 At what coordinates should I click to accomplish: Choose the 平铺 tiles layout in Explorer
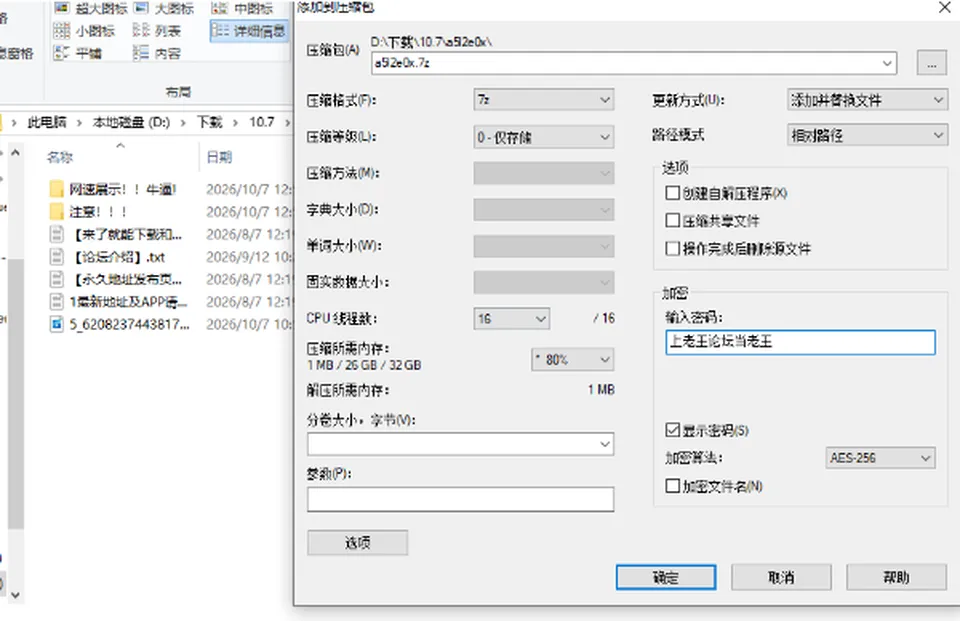pos(61,53)
